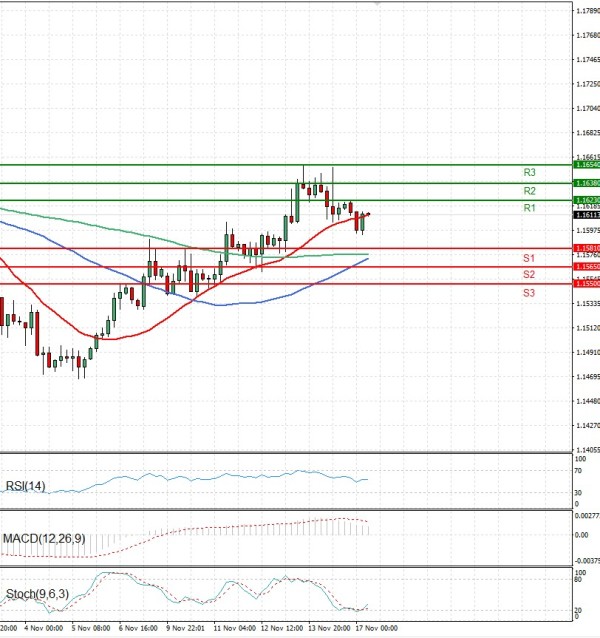Click the R3 resistance level label

click(x=530, y=172)
